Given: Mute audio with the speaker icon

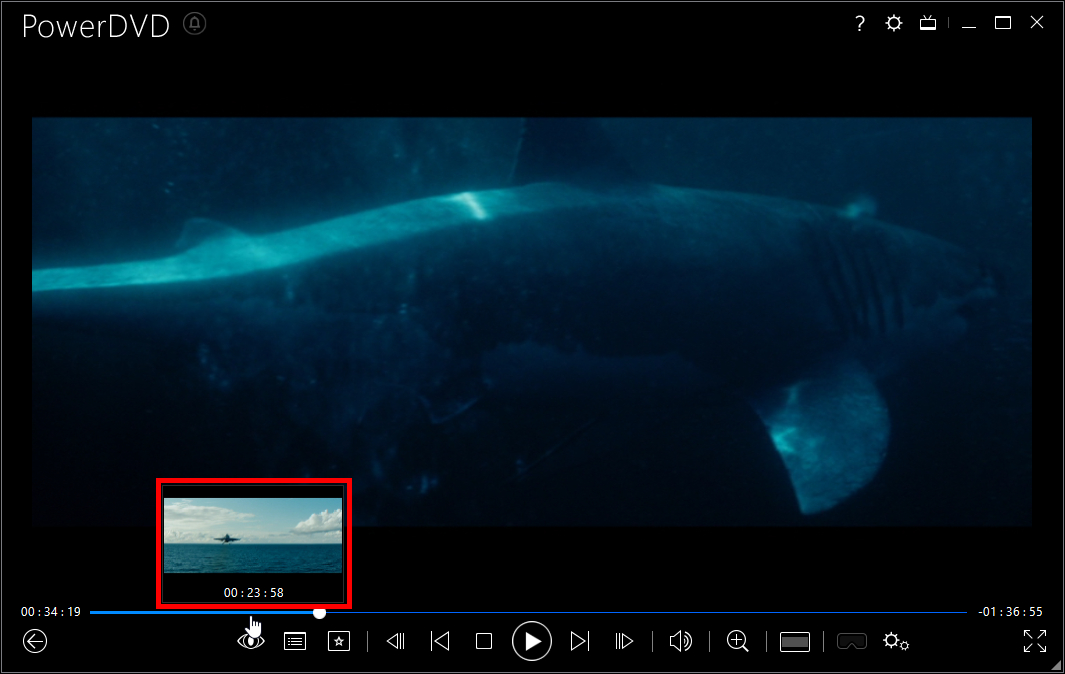Looking at the screenshot, I should (680, 641).
